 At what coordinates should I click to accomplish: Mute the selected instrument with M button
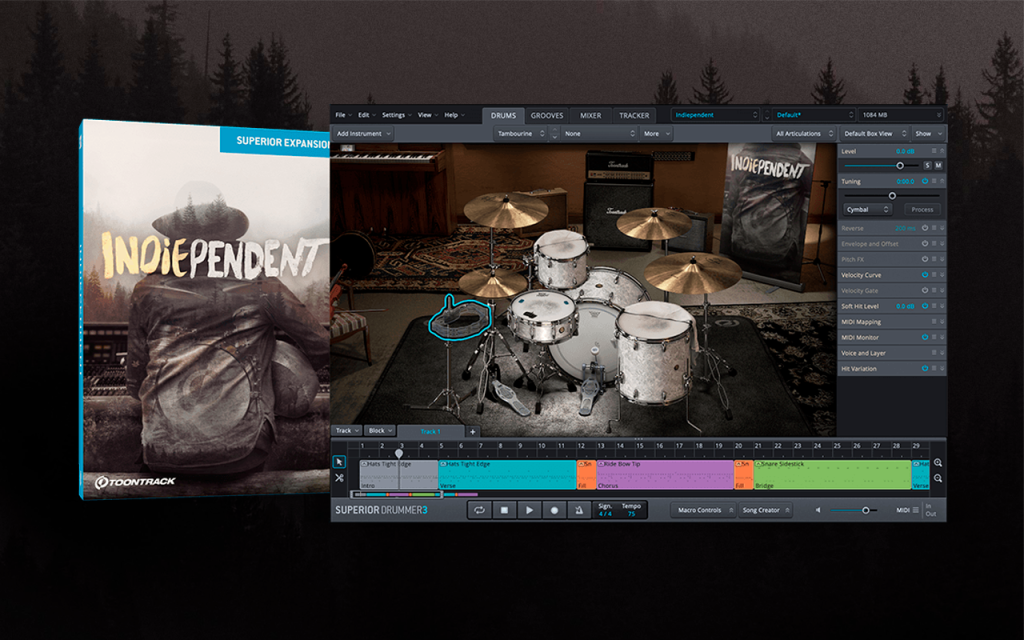coord(938,166)
